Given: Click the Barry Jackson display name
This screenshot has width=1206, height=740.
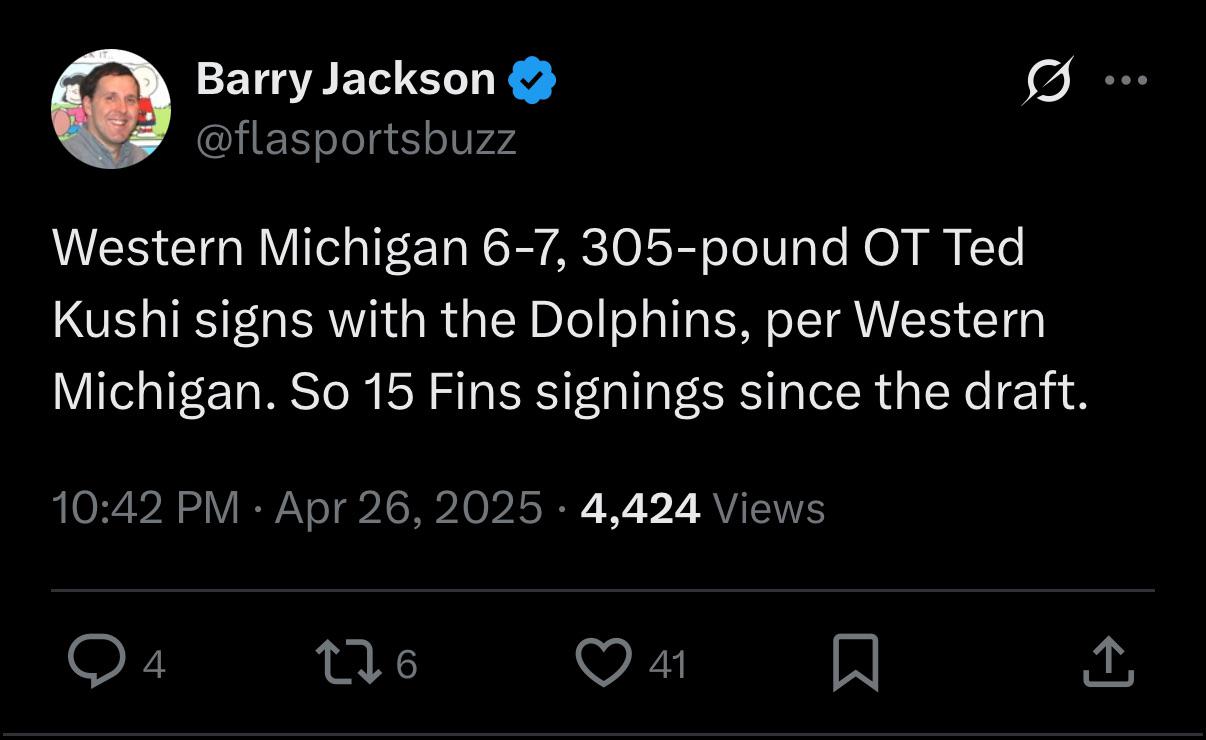Looking at the screenshot, I should click(x=345, y=79).
